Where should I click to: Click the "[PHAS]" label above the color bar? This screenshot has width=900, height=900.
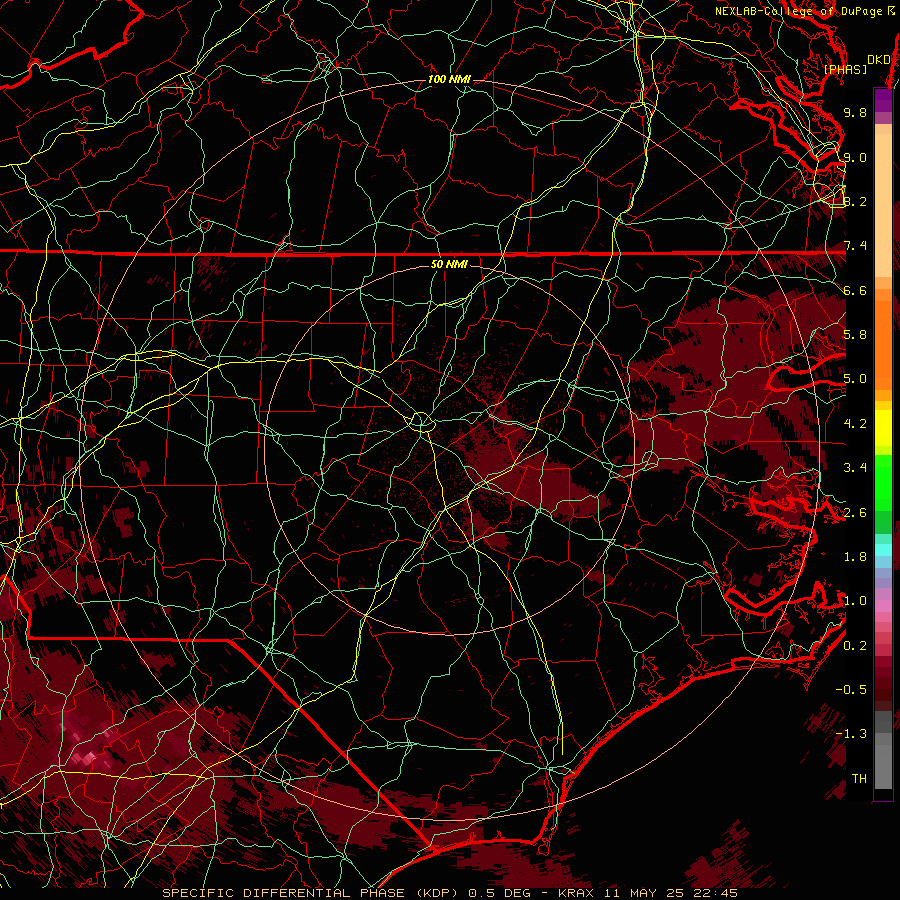pos(845,69)
